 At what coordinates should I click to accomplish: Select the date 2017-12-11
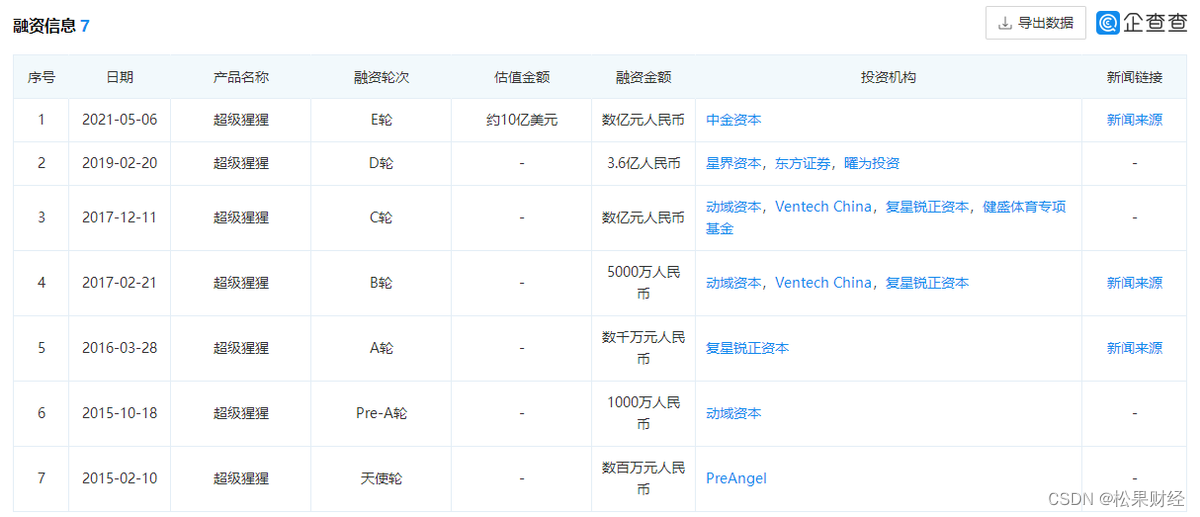pyautogui.click(x=120, y=217)
